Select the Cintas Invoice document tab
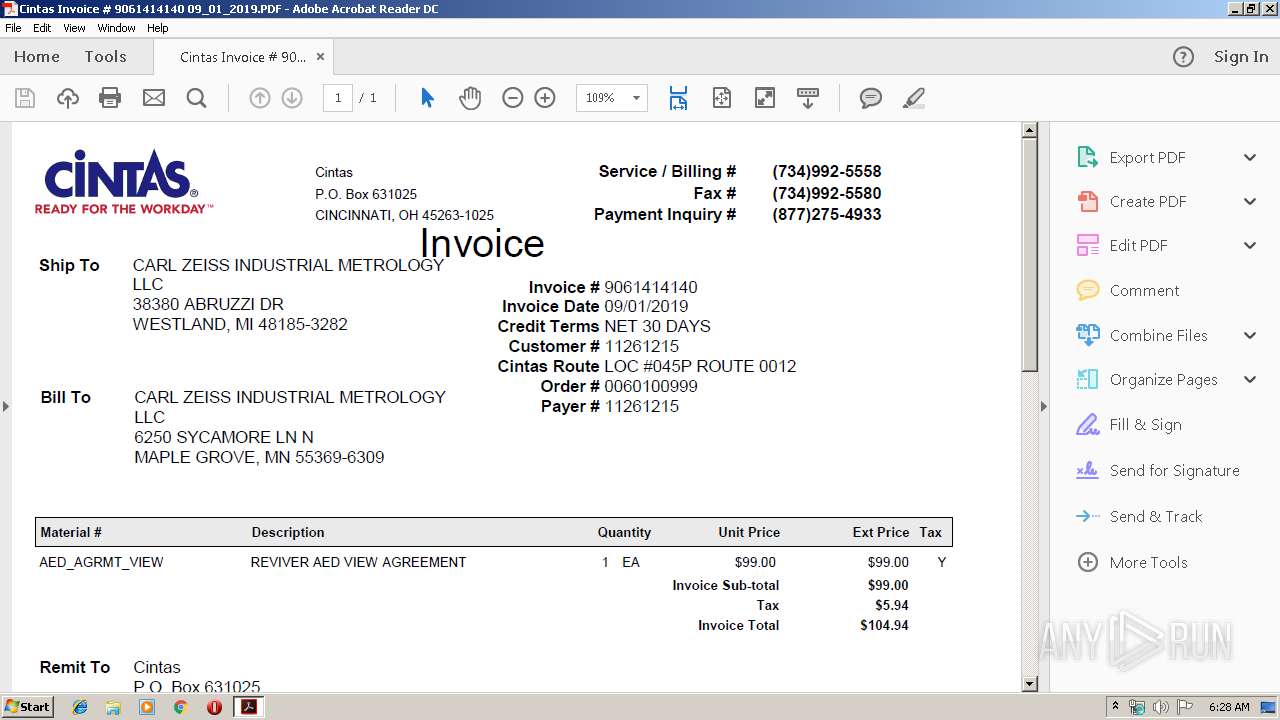1280x720 pixels. [x=243, y=57]
